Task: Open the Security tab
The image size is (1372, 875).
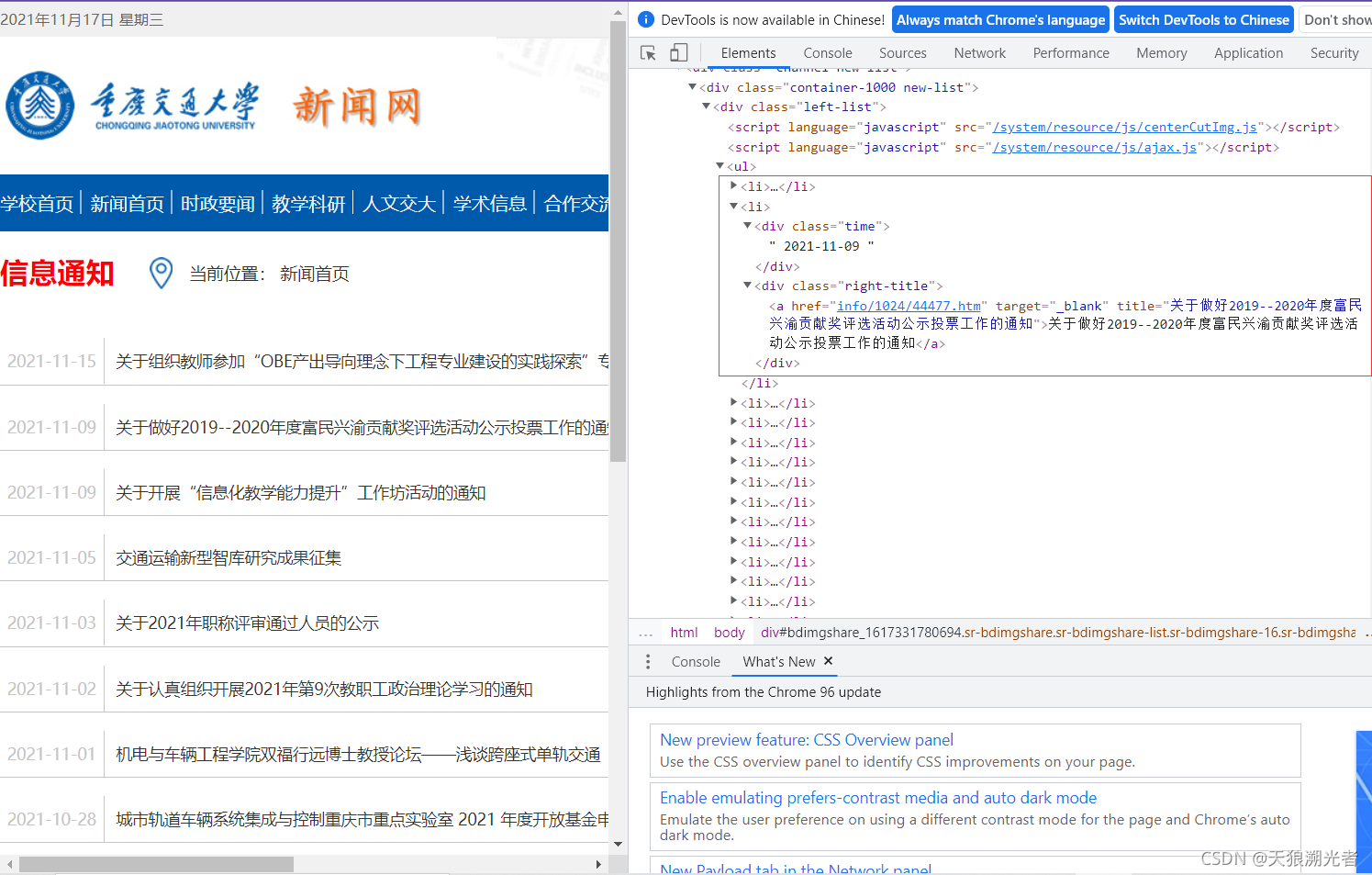Action: pyautogui.click(x=1334, y=53)
